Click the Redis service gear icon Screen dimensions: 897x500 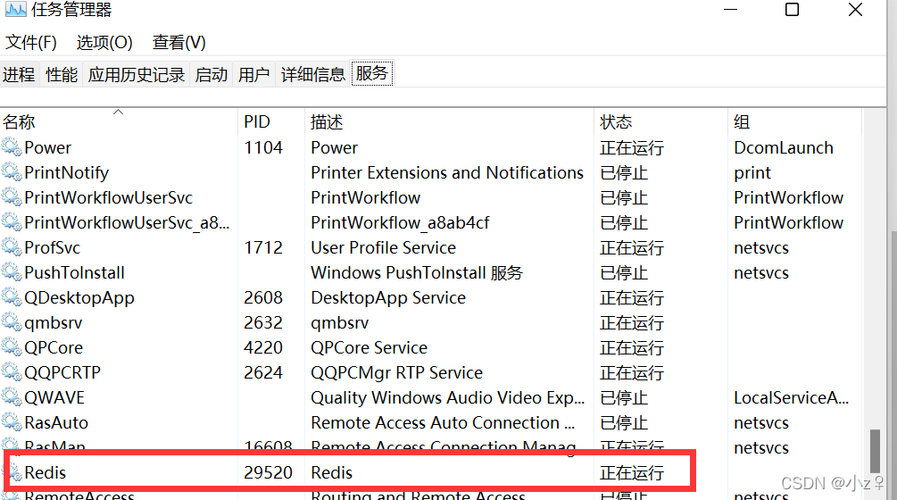(x=12, y=472)
